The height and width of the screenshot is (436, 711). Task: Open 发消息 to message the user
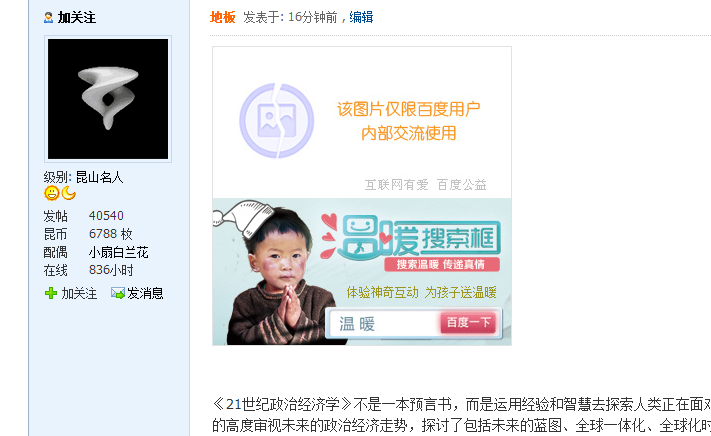point(145,294)
